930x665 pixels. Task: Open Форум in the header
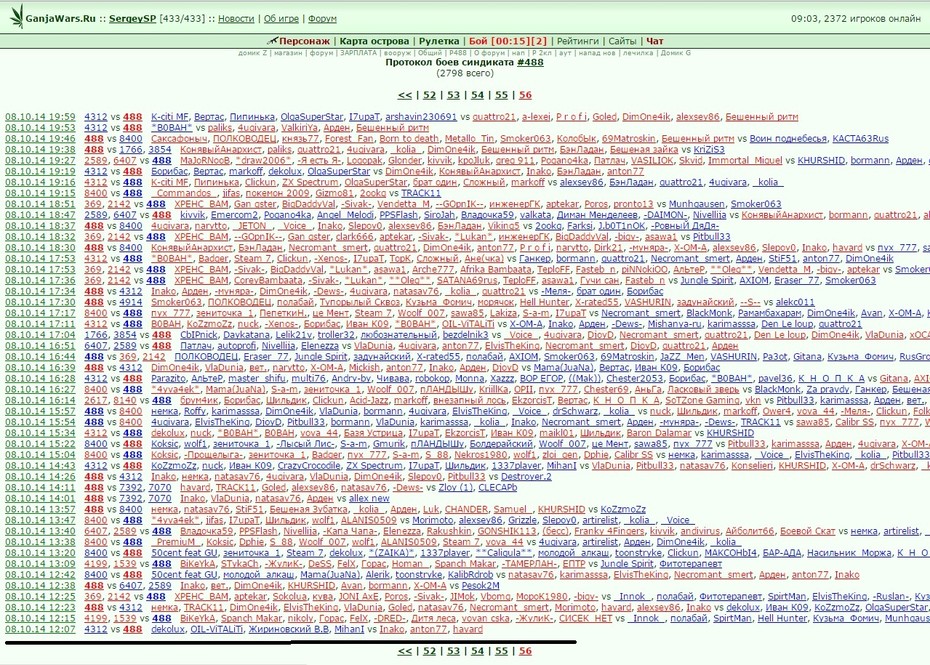coord(323,18)
